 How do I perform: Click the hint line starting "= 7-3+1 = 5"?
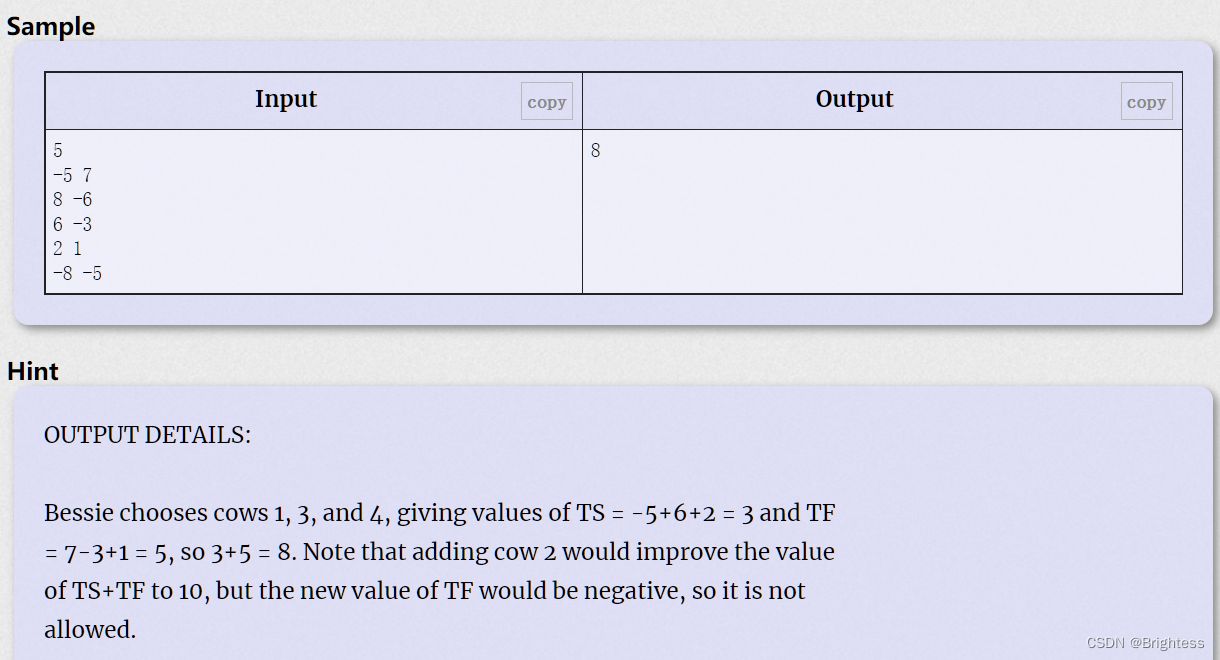(x=439, y=552)
